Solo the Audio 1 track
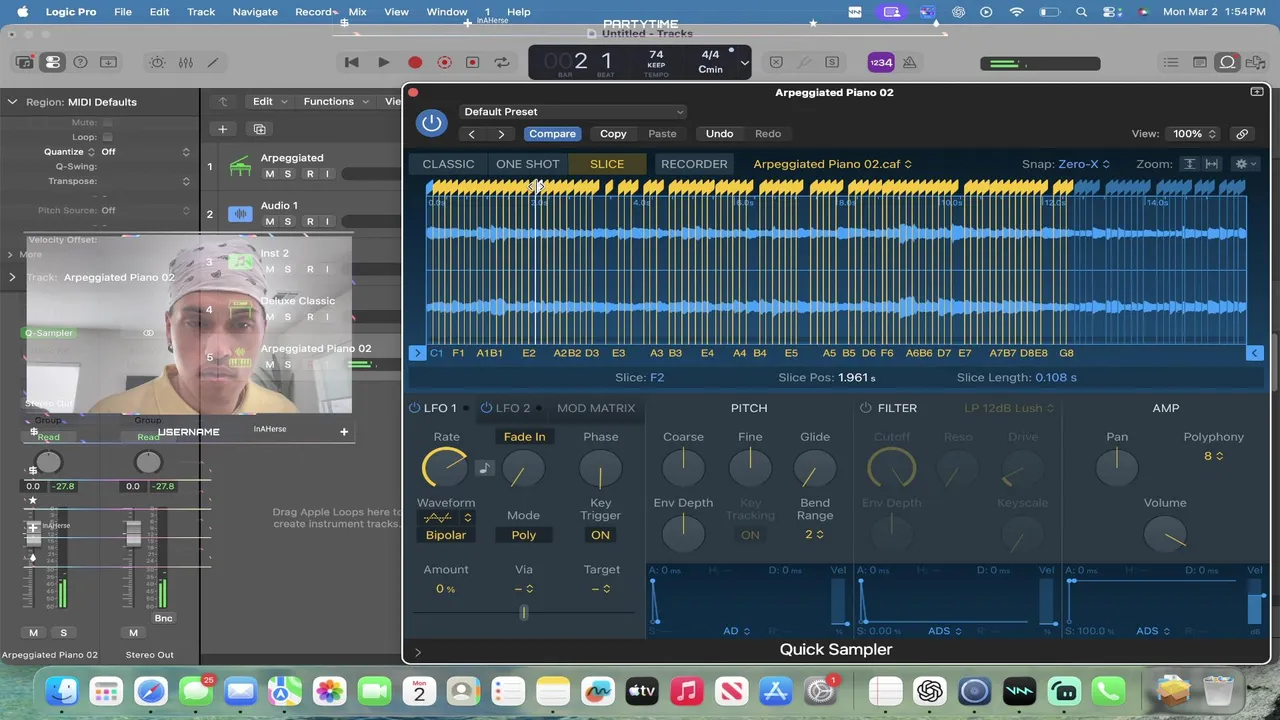This screenshot has height=720, width=1280. 288,221
